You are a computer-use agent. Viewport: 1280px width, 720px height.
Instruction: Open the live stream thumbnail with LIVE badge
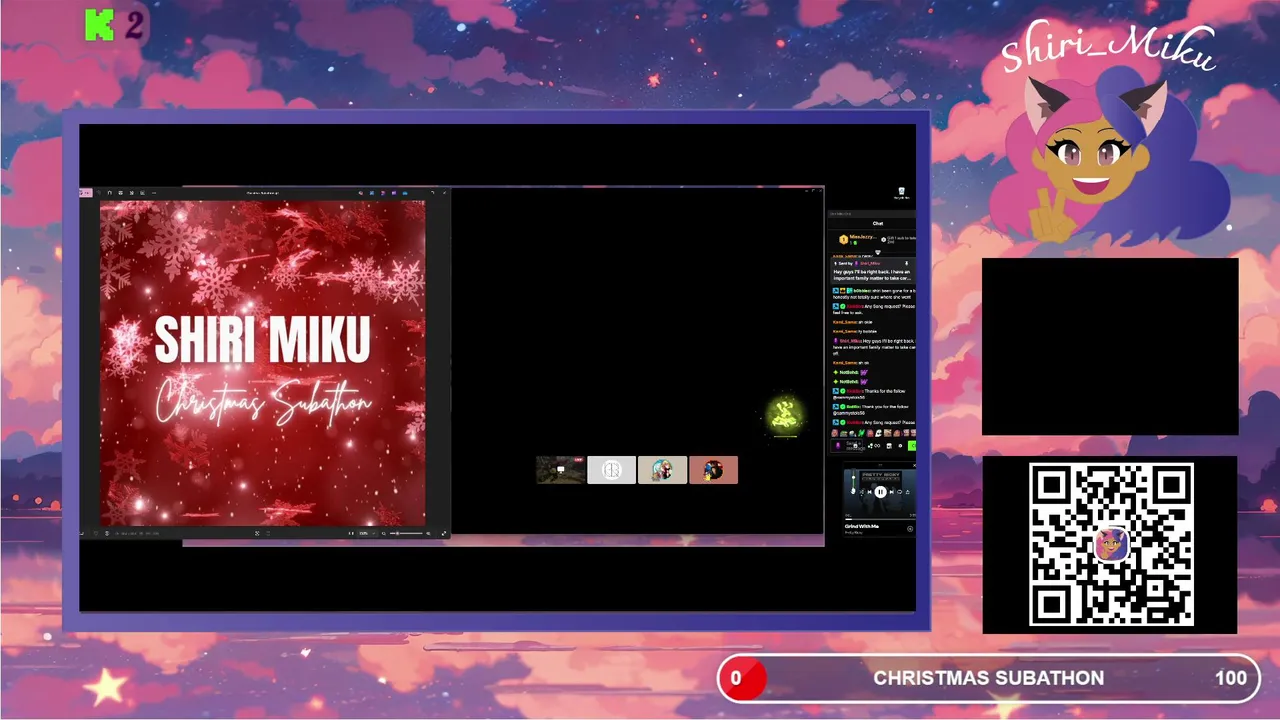(561, 470)
